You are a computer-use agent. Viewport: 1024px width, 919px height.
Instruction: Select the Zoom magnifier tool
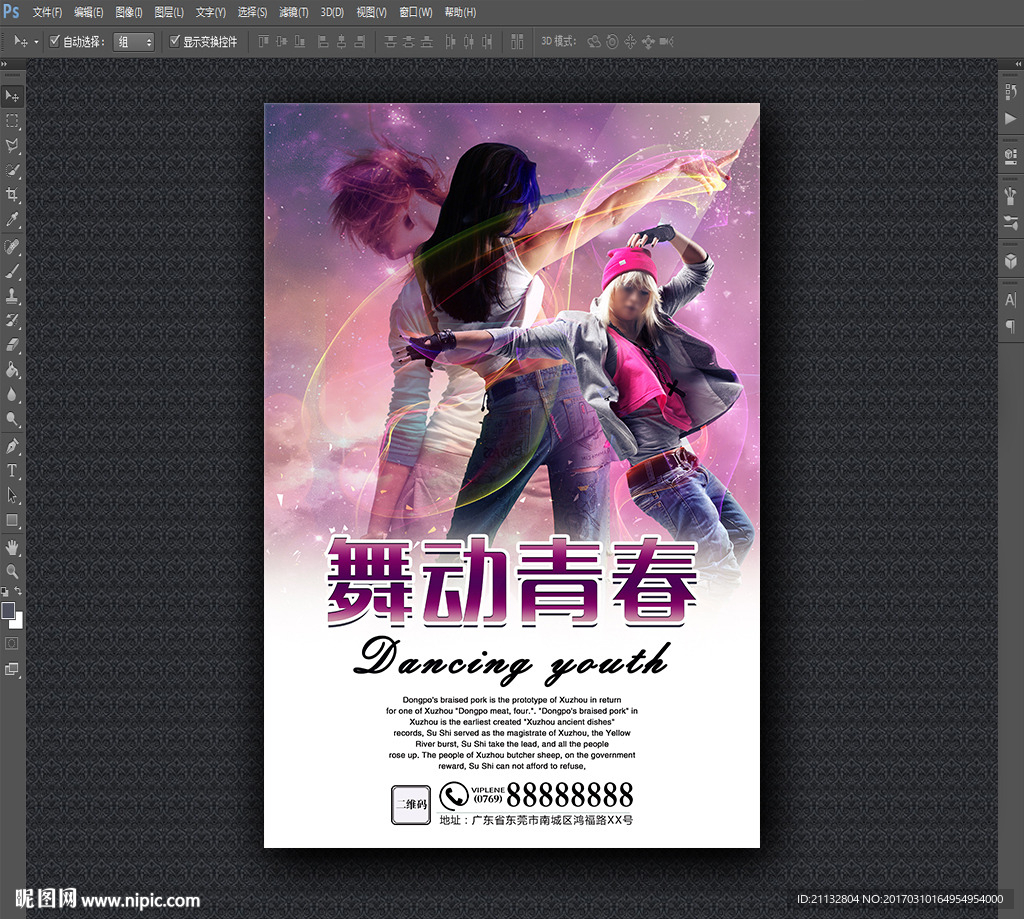(12, 572)
